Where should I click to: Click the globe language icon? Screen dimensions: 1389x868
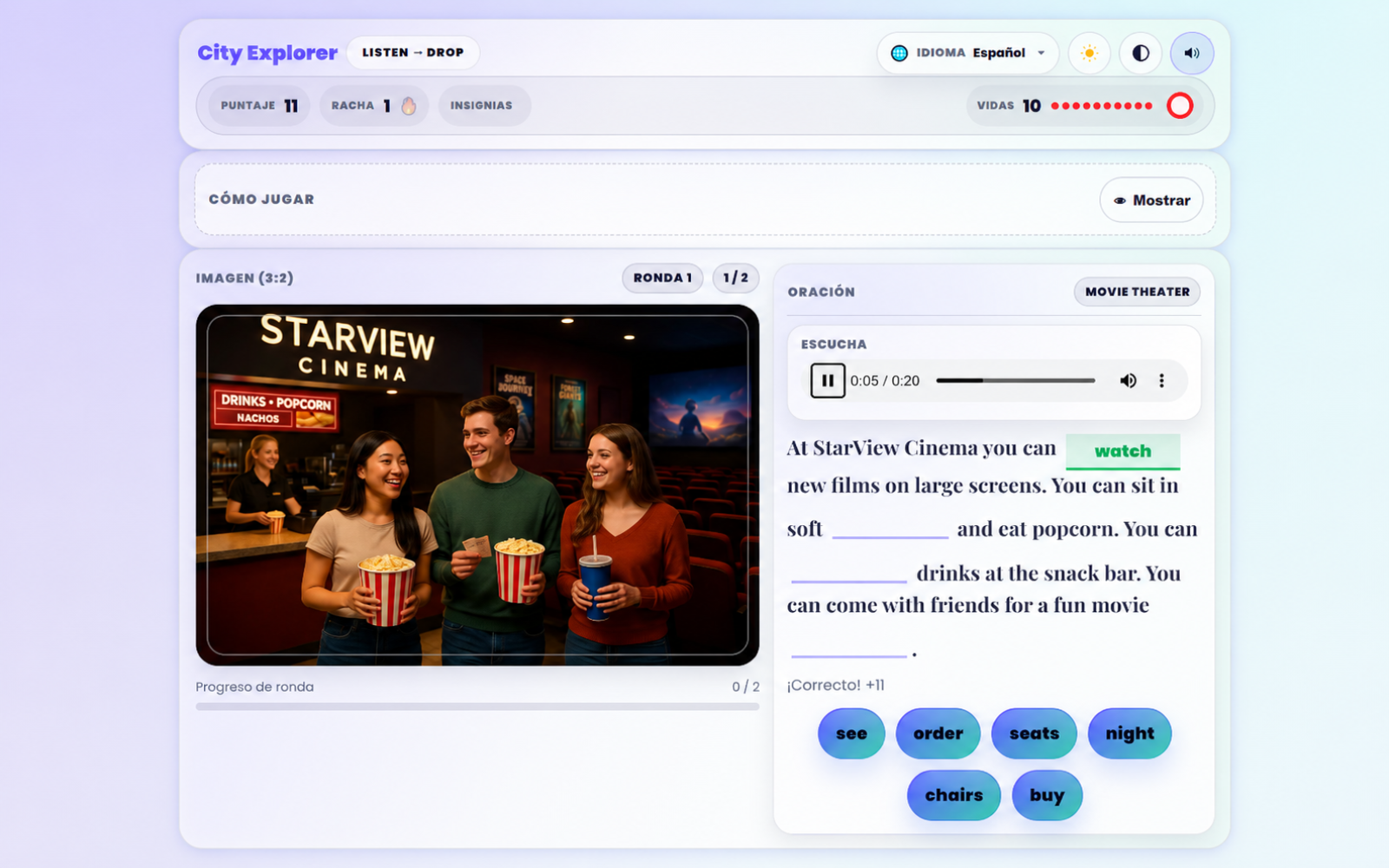[899, 53]
